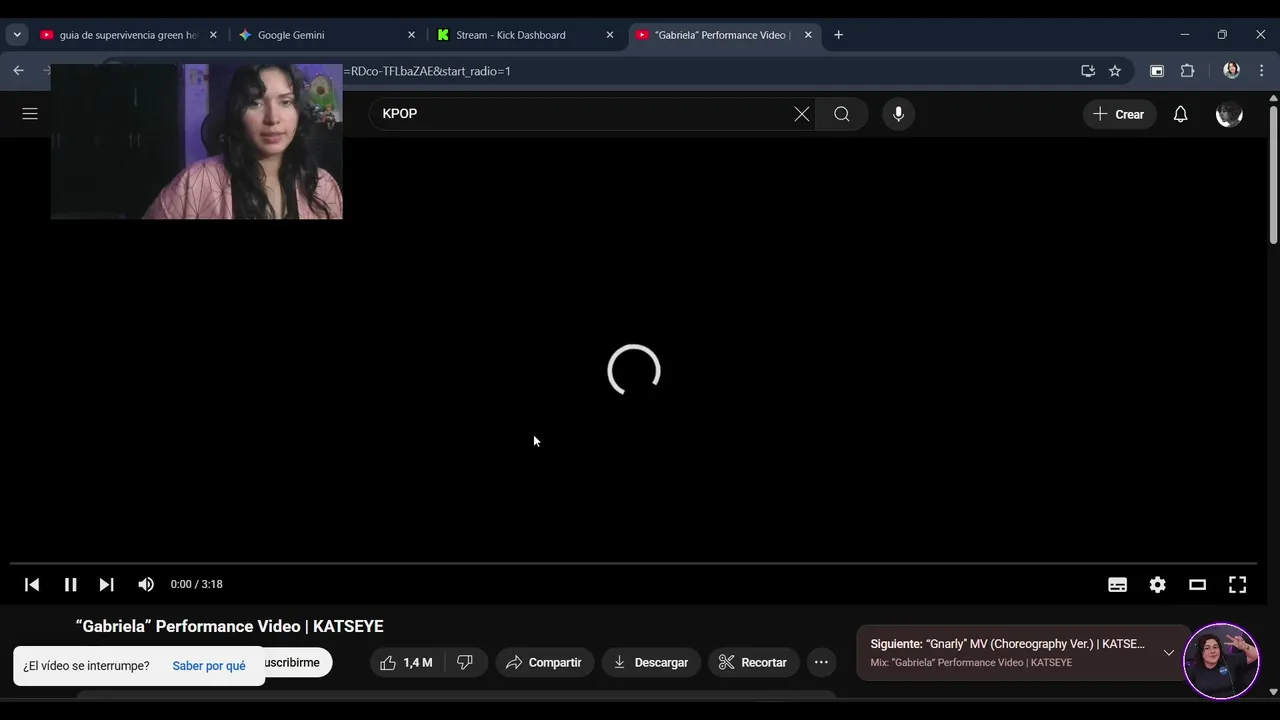Click the Descargar download button
The width and height of the screenshot is (1280, 720).
pyautogui.click(x=651, y=662)
